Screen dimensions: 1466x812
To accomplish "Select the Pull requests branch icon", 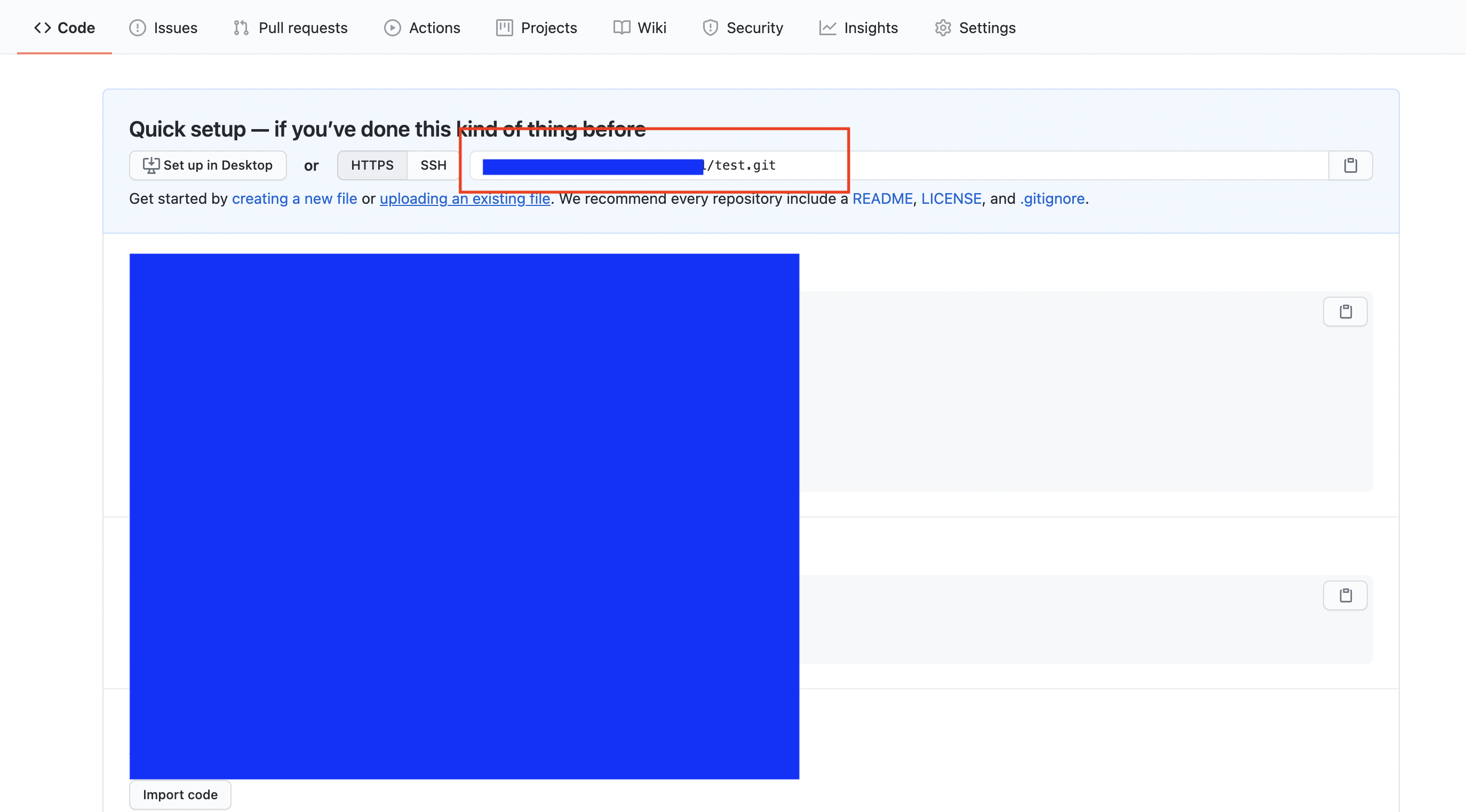I will [x=241, y=27].
